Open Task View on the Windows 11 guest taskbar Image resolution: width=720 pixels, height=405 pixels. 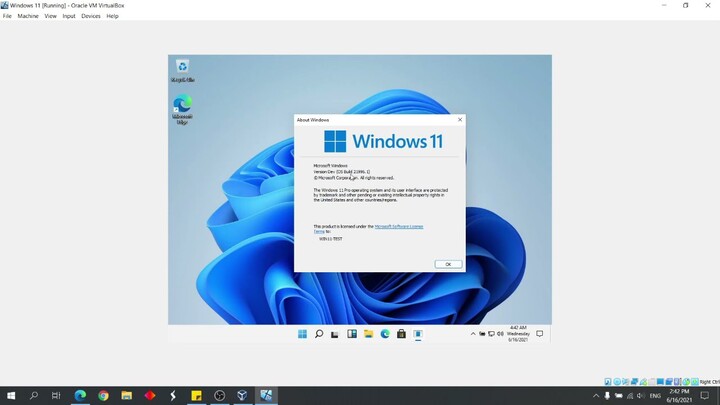pyautogui.click(x=335, y=334)
